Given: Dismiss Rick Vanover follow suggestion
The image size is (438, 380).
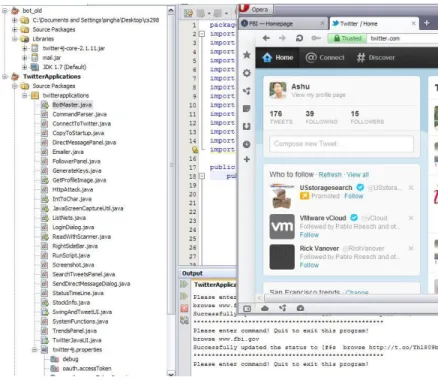Looking at the screenshot, I should 411,248.
